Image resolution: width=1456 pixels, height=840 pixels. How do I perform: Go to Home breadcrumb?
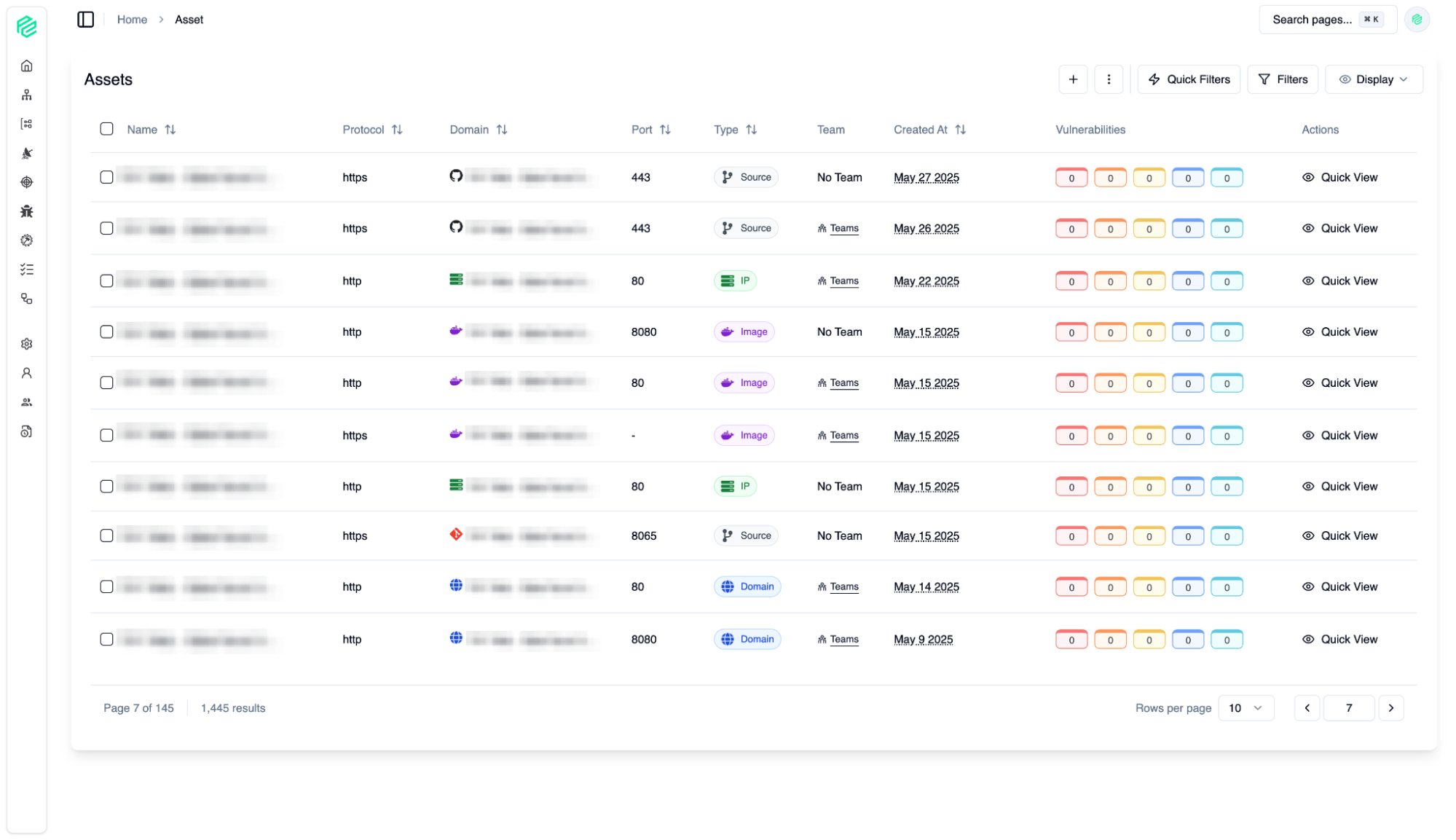pyautogui.click(x=132, y=20)
